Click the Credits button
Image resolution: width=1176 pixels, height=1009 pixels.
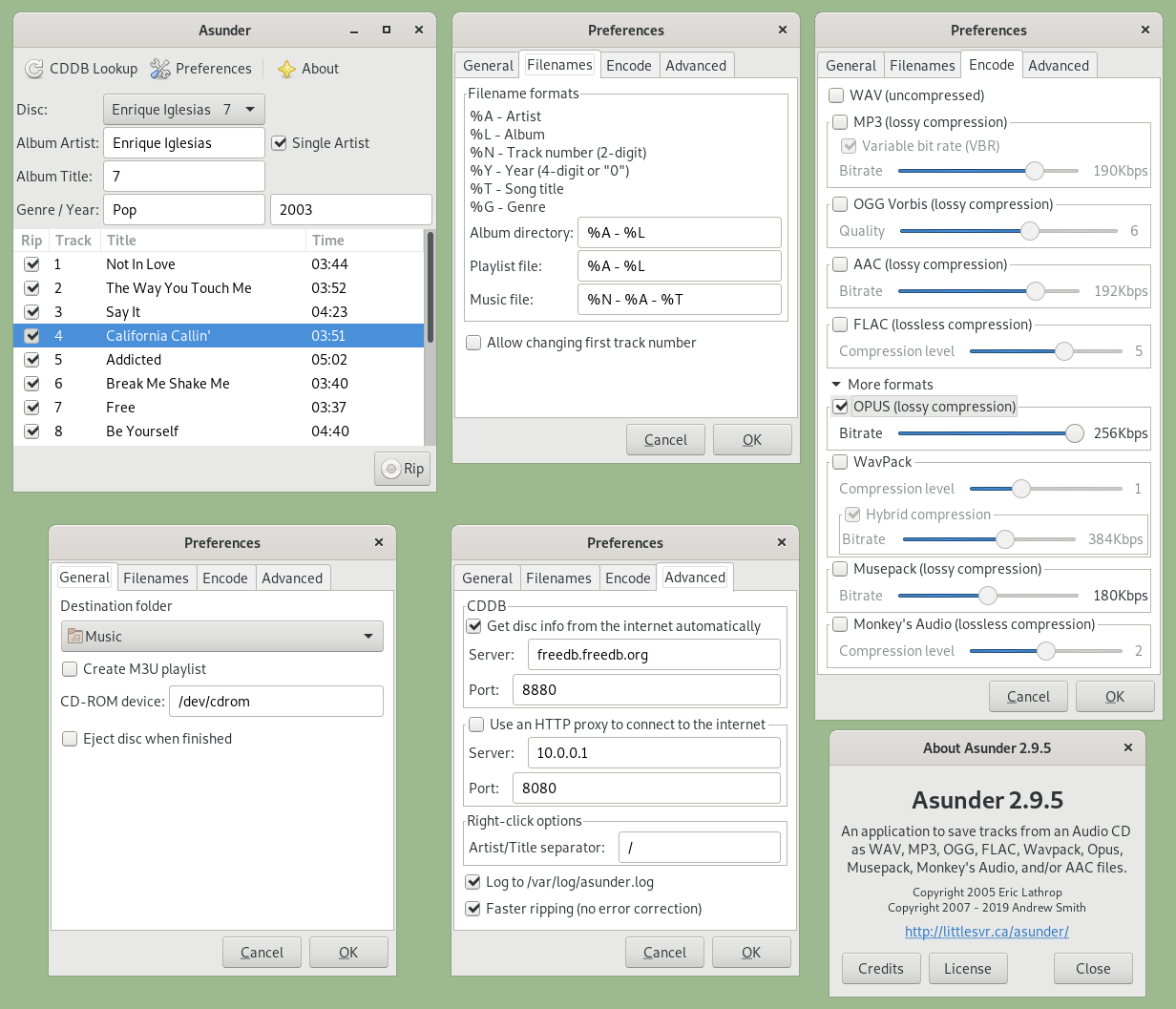(880, 968)
